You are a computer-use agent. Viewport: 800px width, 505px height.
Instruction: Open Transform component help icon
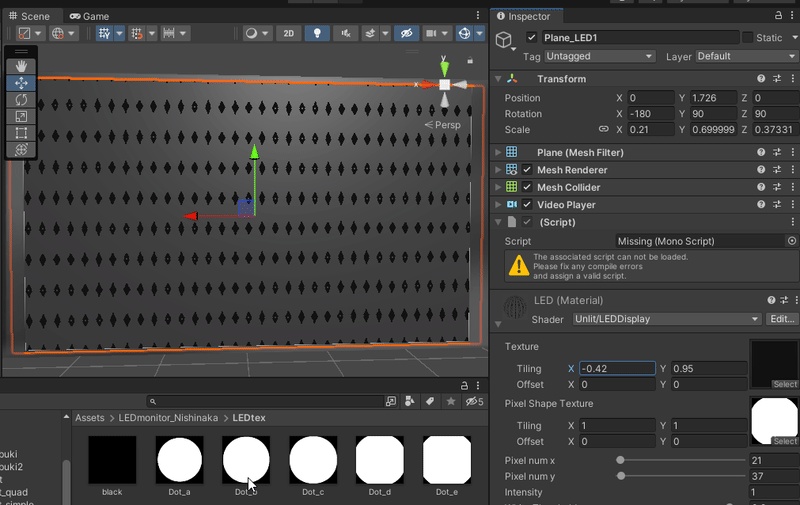pos(761,79)
